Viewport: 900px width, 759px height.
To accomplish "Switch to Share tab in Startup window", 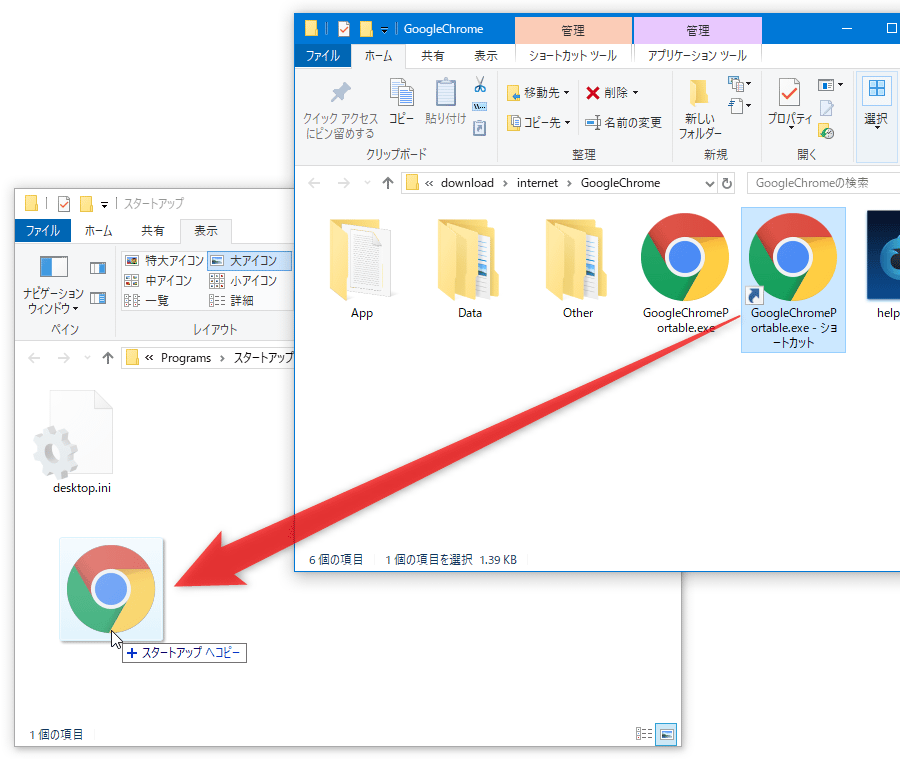I will click(x=152, y=231).
